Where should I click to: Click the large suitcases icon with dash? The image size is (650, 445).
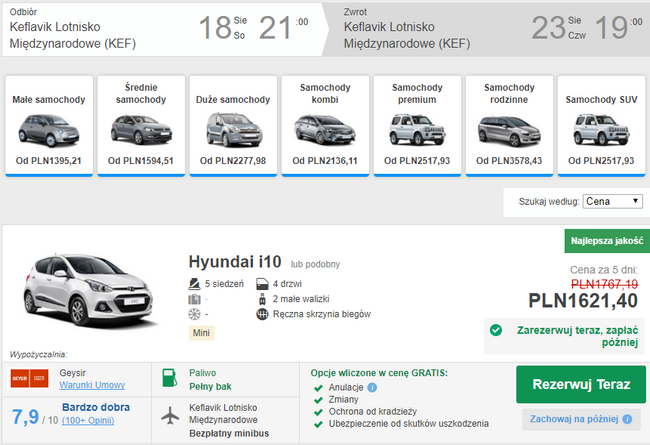pyautogui.click(x=194, y=299)
